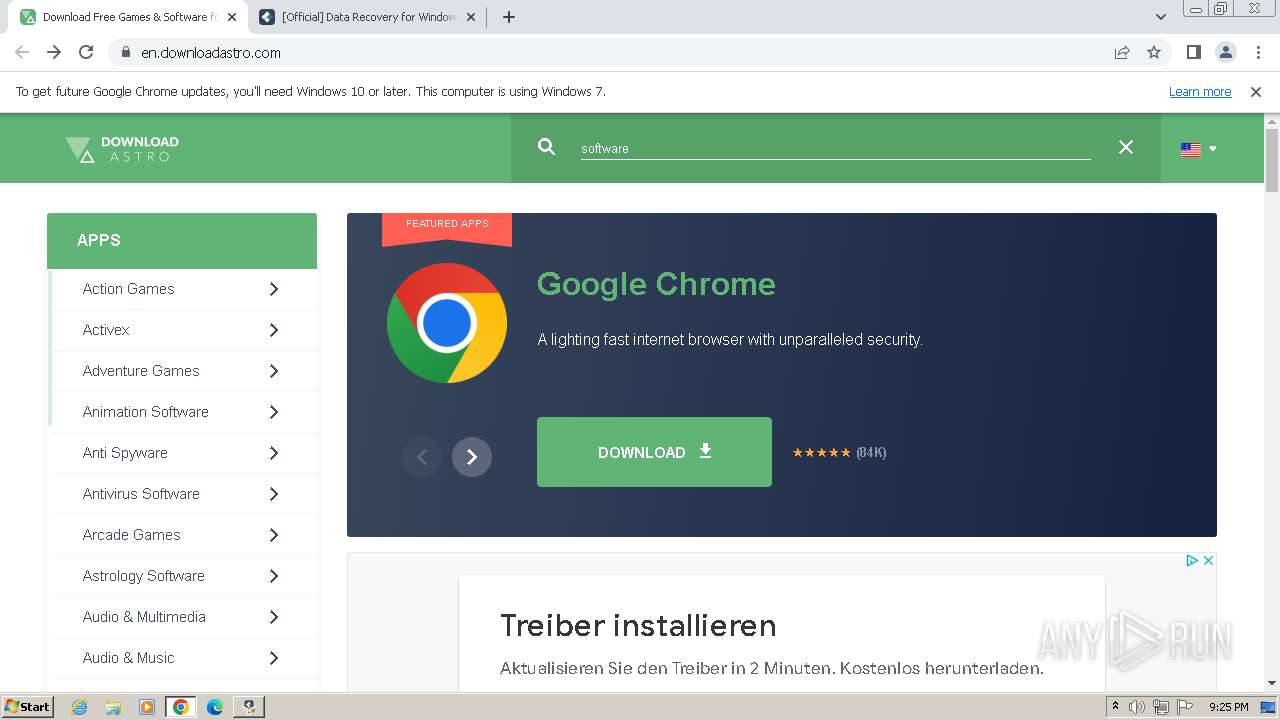This screenshot has width=1280, height=720.
Task: Click the five-star rating
Action: point(821,453)
